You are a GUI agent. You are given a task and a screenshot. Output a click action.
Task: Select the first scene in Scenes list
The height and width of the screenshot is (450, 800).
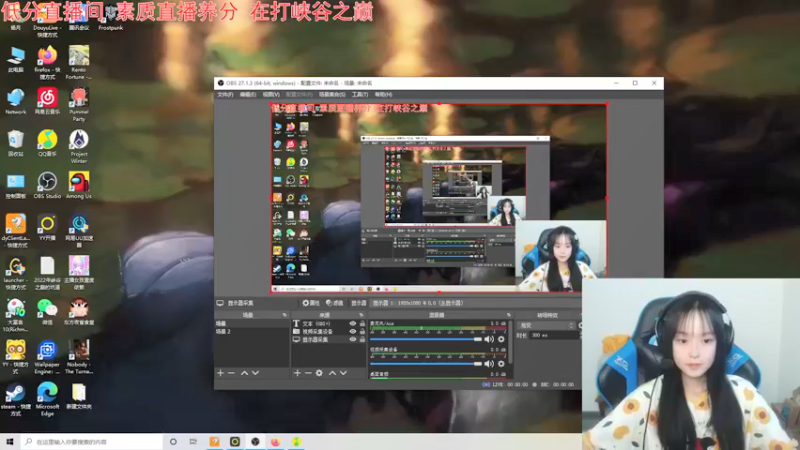(x=252, y=323)
